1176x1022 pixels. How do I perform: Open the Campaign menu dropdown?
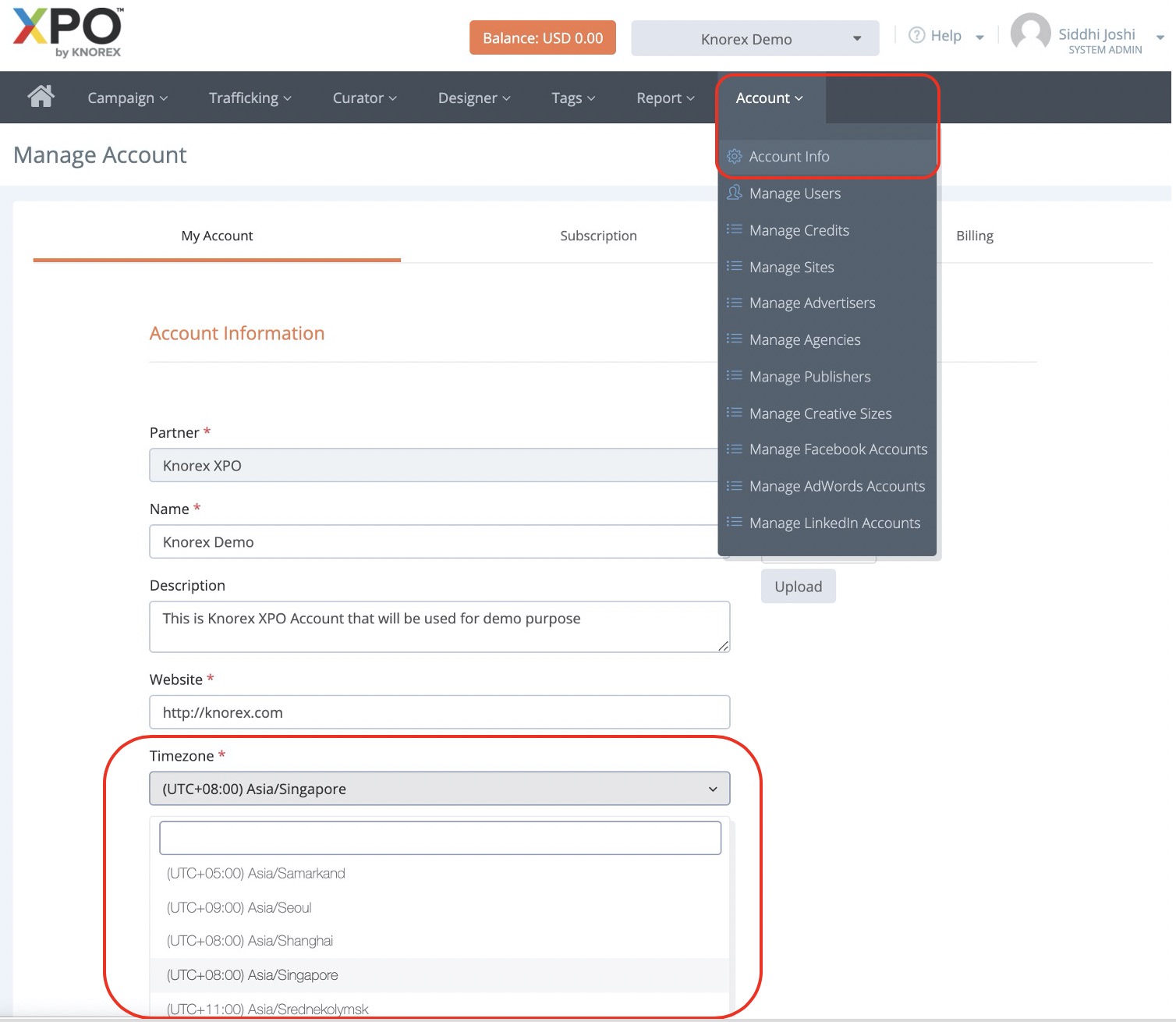click(x=127, y=98)
